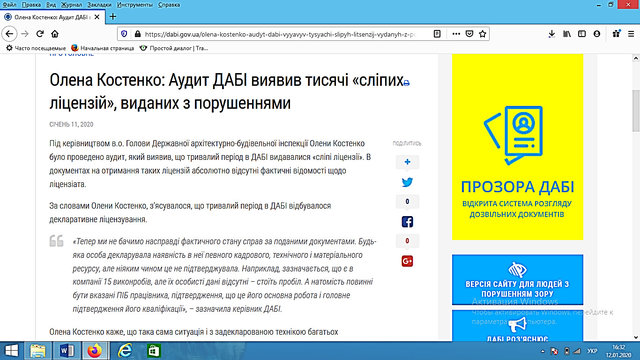This screenshot has height=360, width=640.
Task: Open версія сайту для людей з порушенням зору
Action: pos(517,280)
